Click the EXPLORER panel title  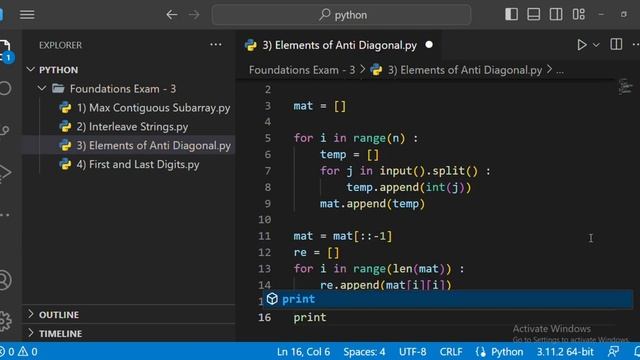[x=60, y=45]
